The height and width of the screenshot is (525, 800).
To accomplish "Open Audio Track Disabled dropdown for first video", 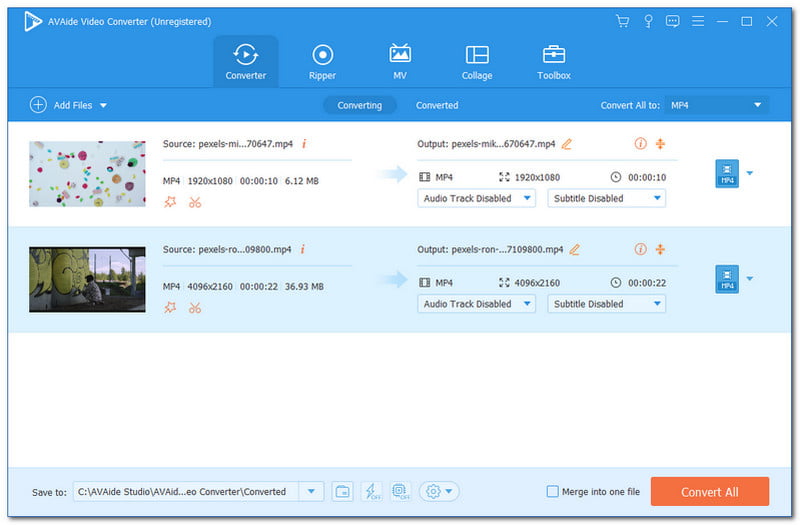I will pyautogui.click(x=476, y=198).
